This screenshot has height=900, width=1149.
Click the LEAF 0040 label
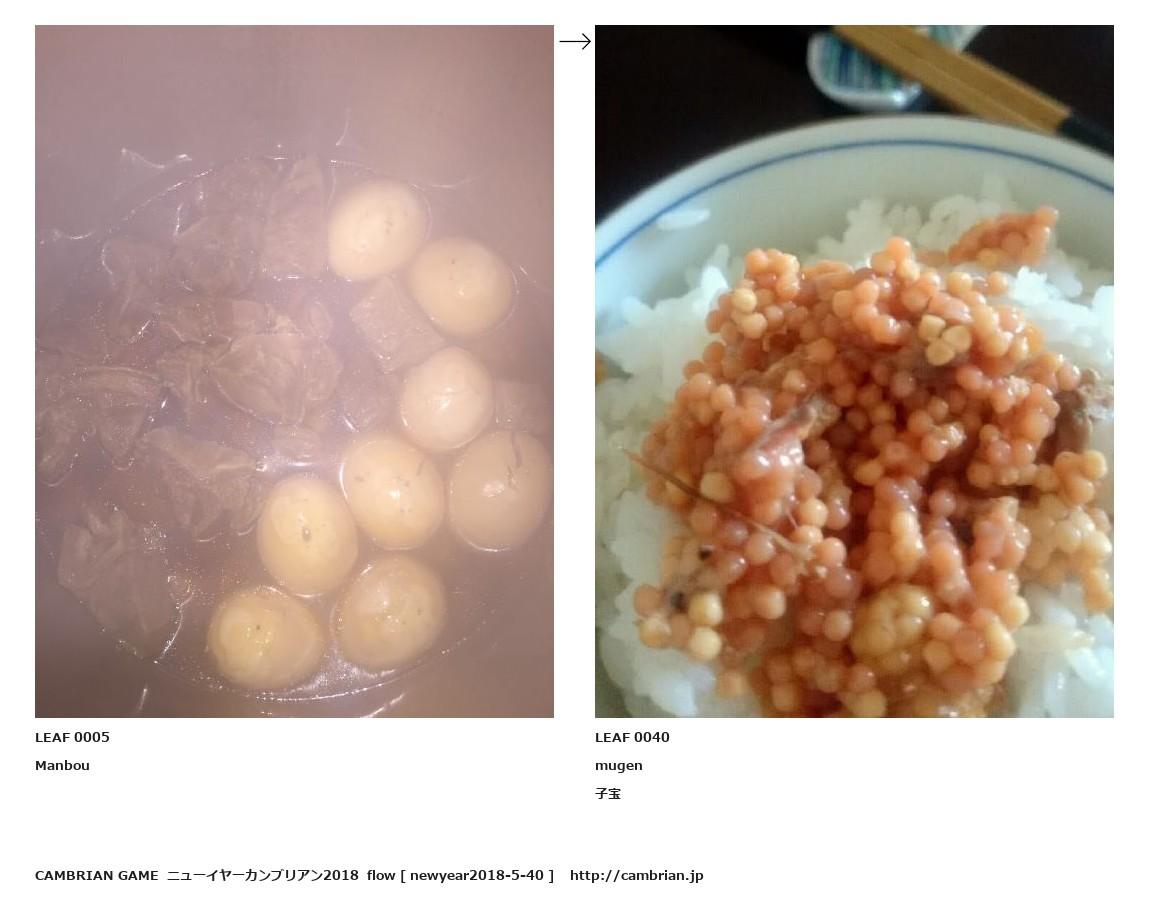click(x=632, y=737)
